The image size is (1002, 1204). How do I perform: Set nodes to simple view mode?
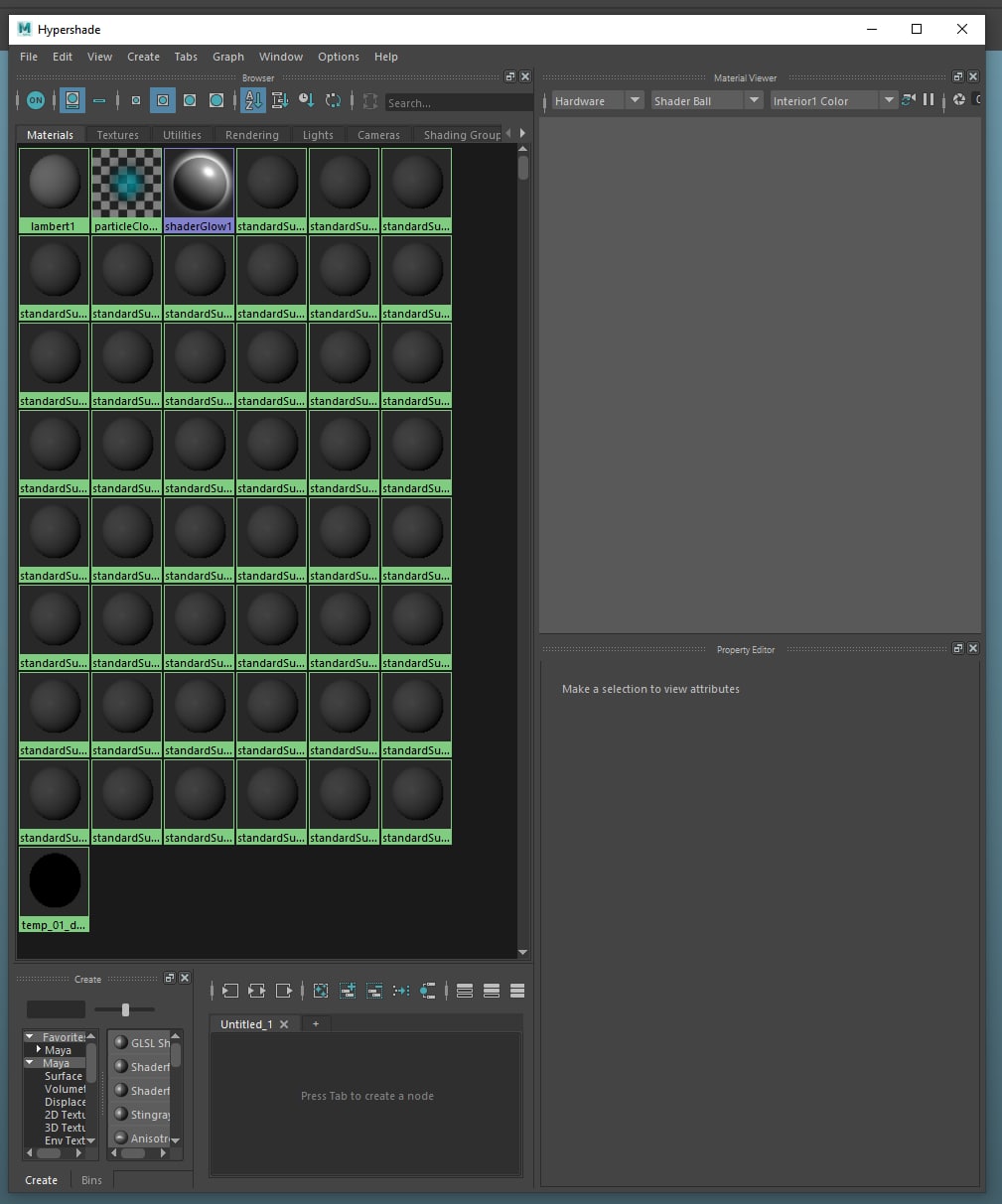pos(464,991)
